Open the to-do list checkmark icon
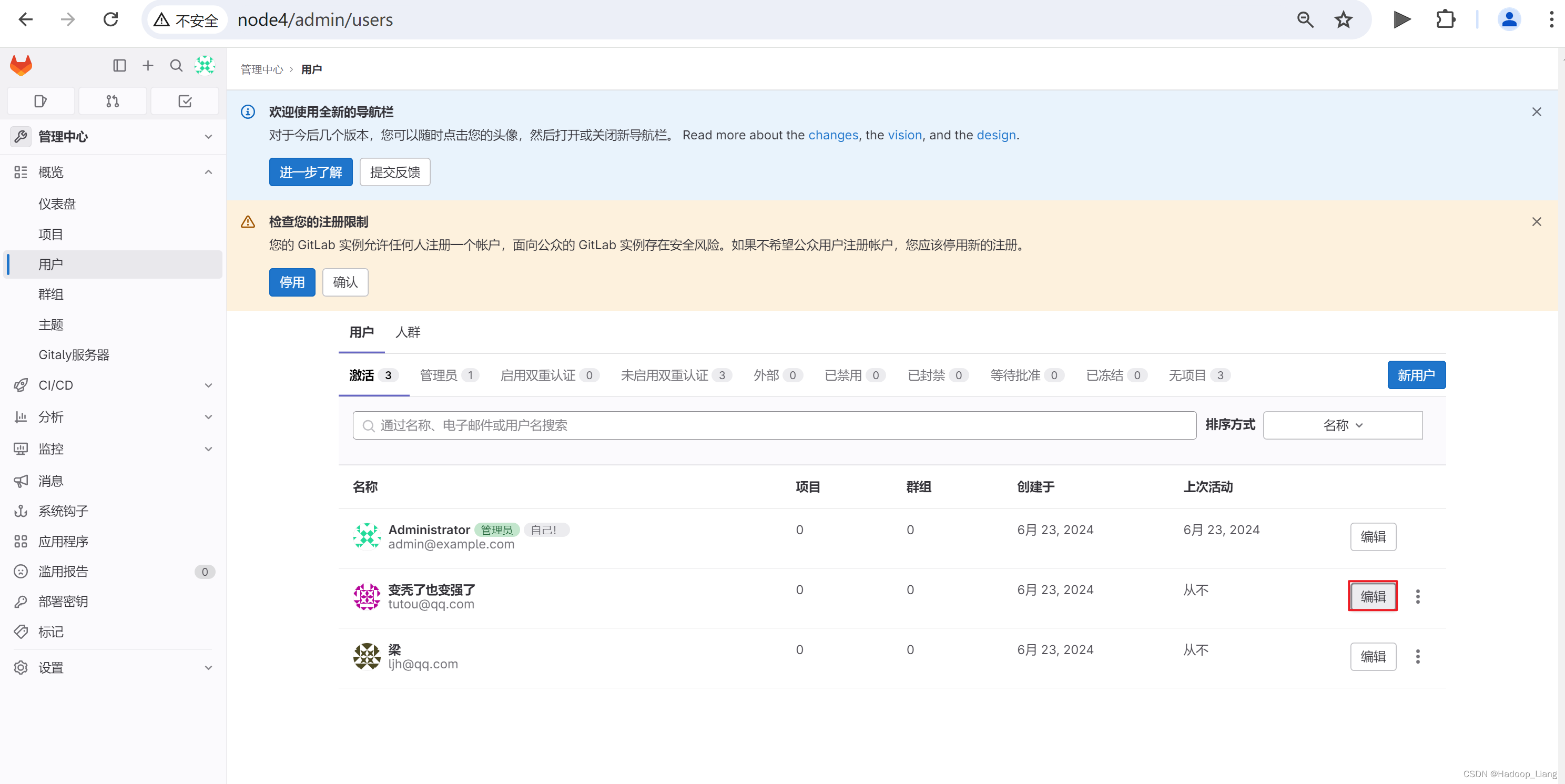1565x784 pixels. [185, 101]
